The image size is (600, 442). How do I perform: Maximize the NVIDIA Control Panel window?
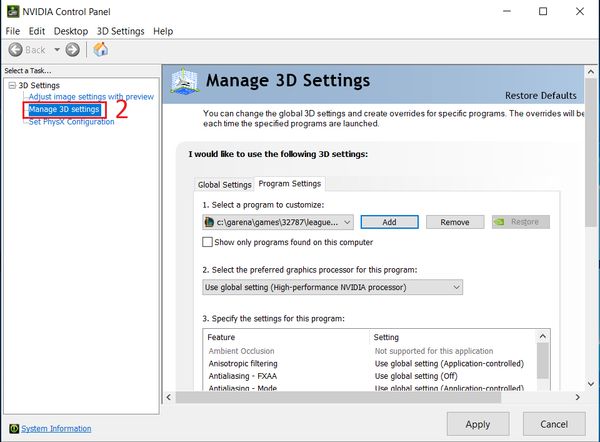543,11
